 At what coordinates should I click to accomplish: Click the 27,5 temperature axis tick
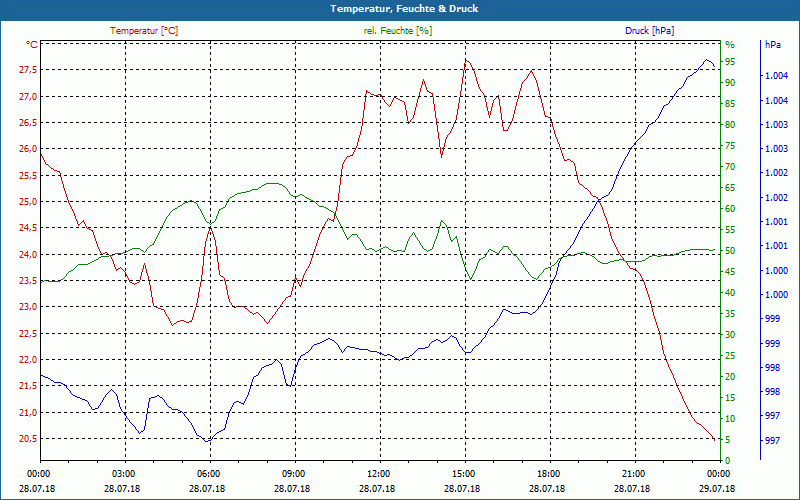[x=28, y=70]
